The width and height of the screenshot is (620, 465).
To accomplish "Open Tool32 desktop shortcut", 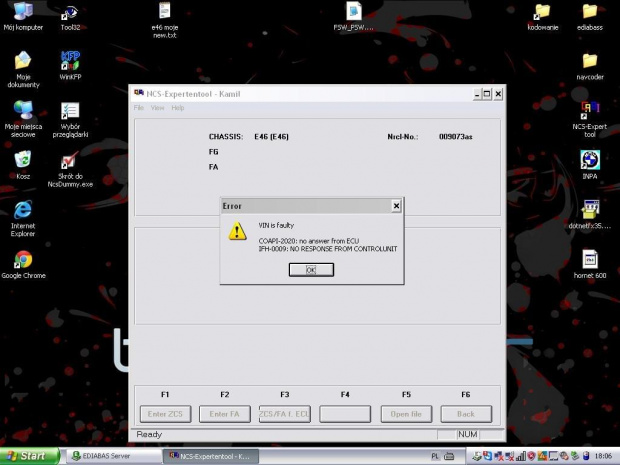I will (70, 17).
